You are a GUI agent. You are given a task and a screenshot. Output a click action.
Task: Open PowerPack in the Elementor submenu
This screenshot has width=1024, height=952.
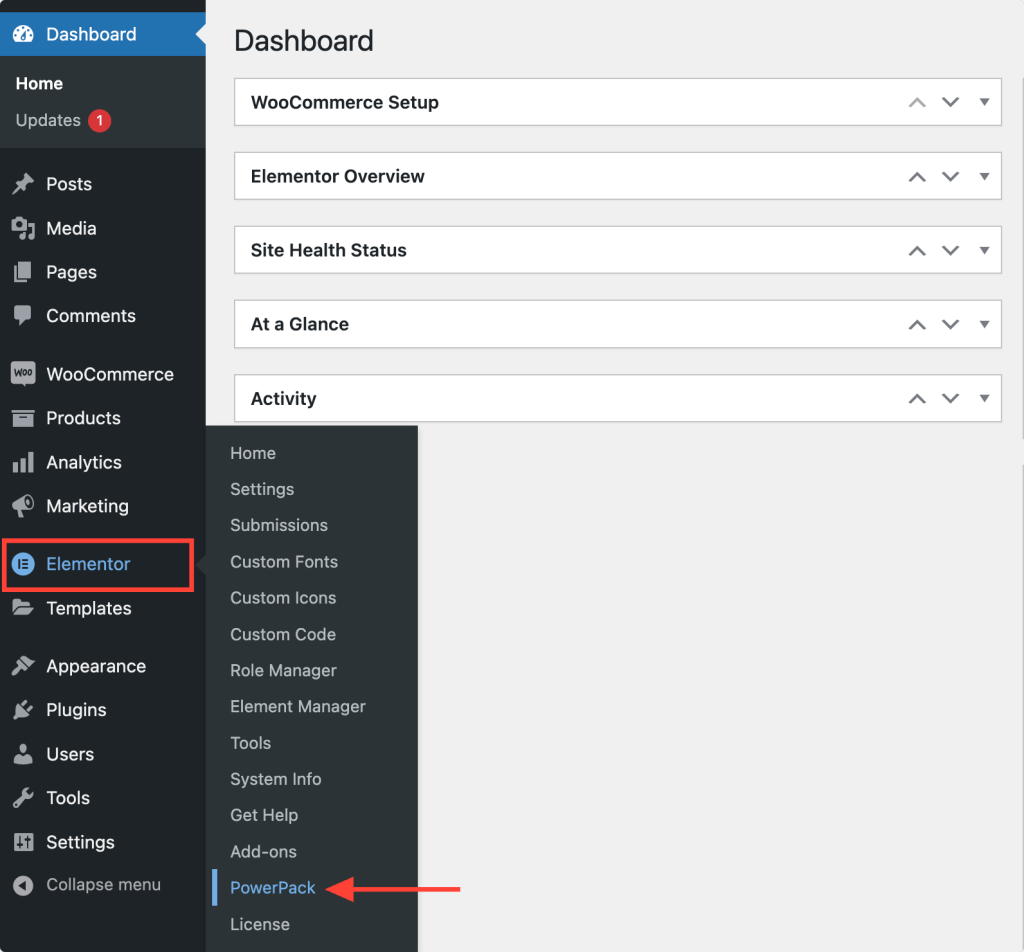[272, 888]
